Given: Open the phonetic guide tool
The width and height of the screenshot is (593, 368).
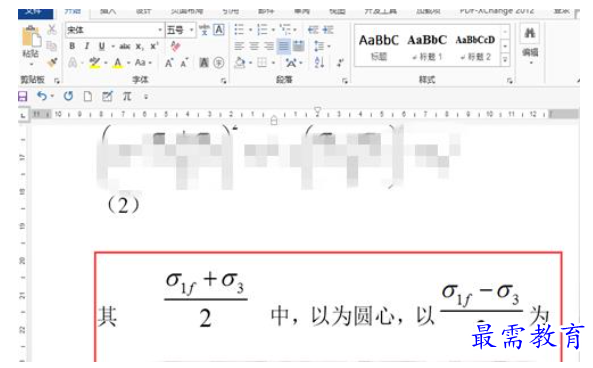Looking at the screenshot, I should pyautogui.click(x=204, y=30).
